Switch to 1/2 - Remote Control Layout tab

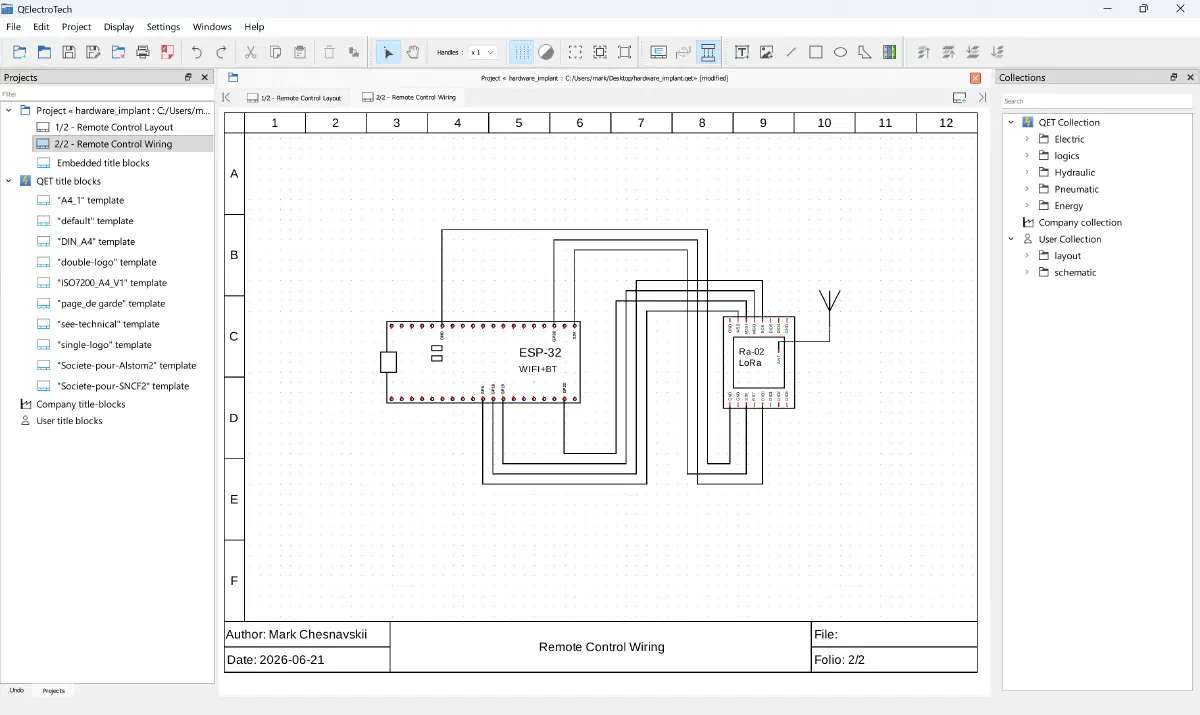(x=294, y=98)
